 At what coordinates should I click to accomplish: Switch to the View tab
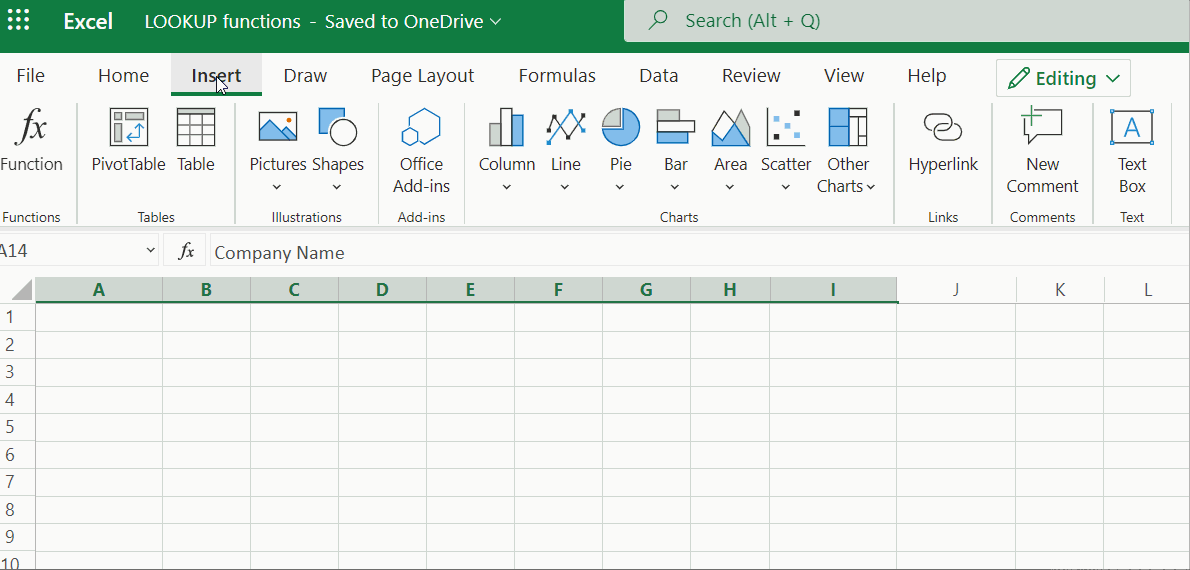[x=844, y=76]
